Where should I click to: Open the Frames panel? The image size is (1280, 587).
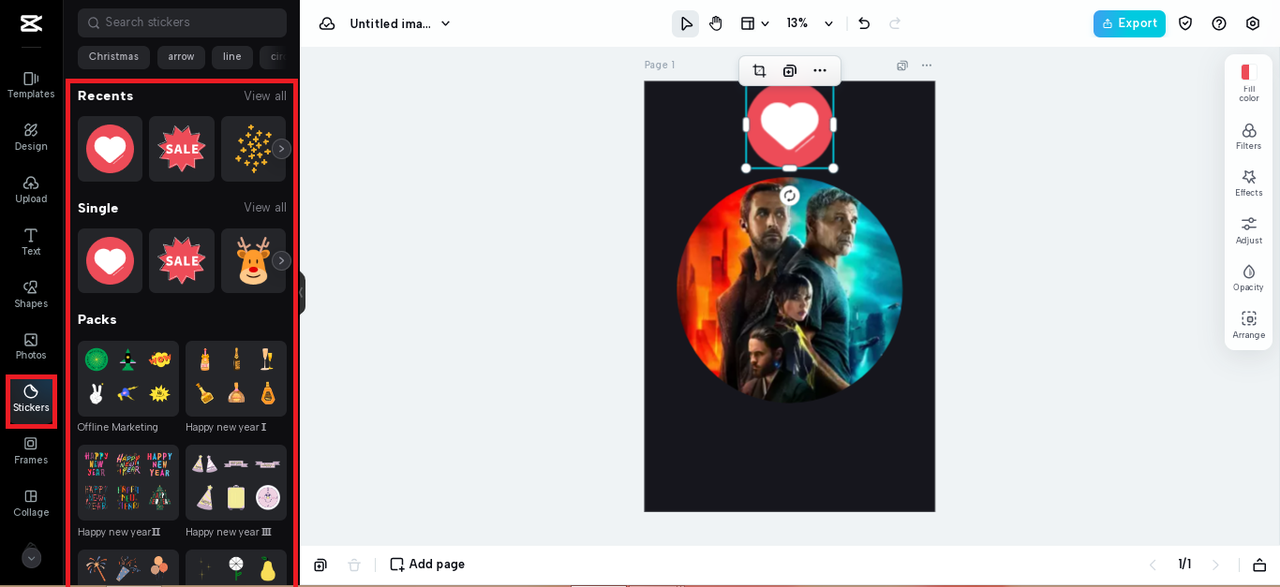(31, 451)
